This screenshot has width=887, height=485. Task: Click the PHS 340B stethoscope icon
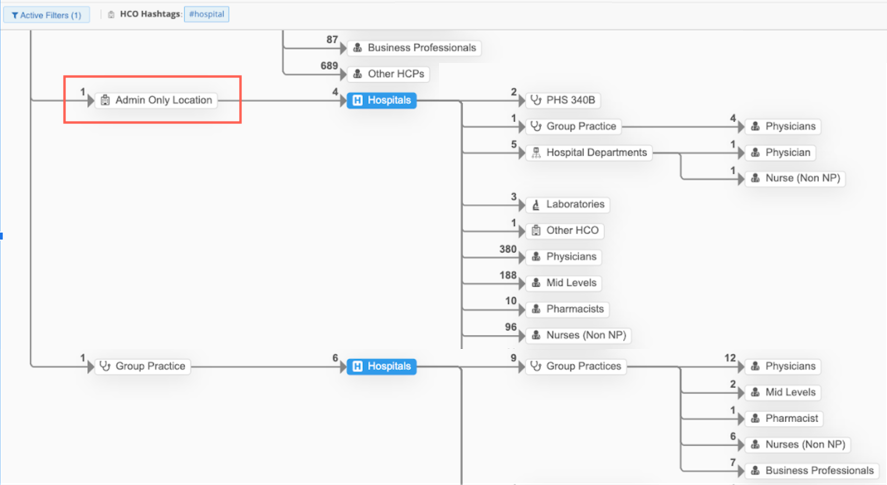point(536,100)
